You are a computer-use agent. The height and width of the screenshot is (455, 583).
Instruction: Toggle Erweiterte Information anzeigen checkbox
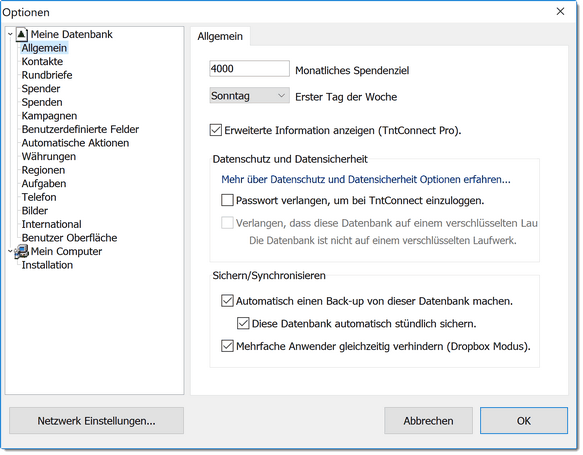tap(216, 130)
